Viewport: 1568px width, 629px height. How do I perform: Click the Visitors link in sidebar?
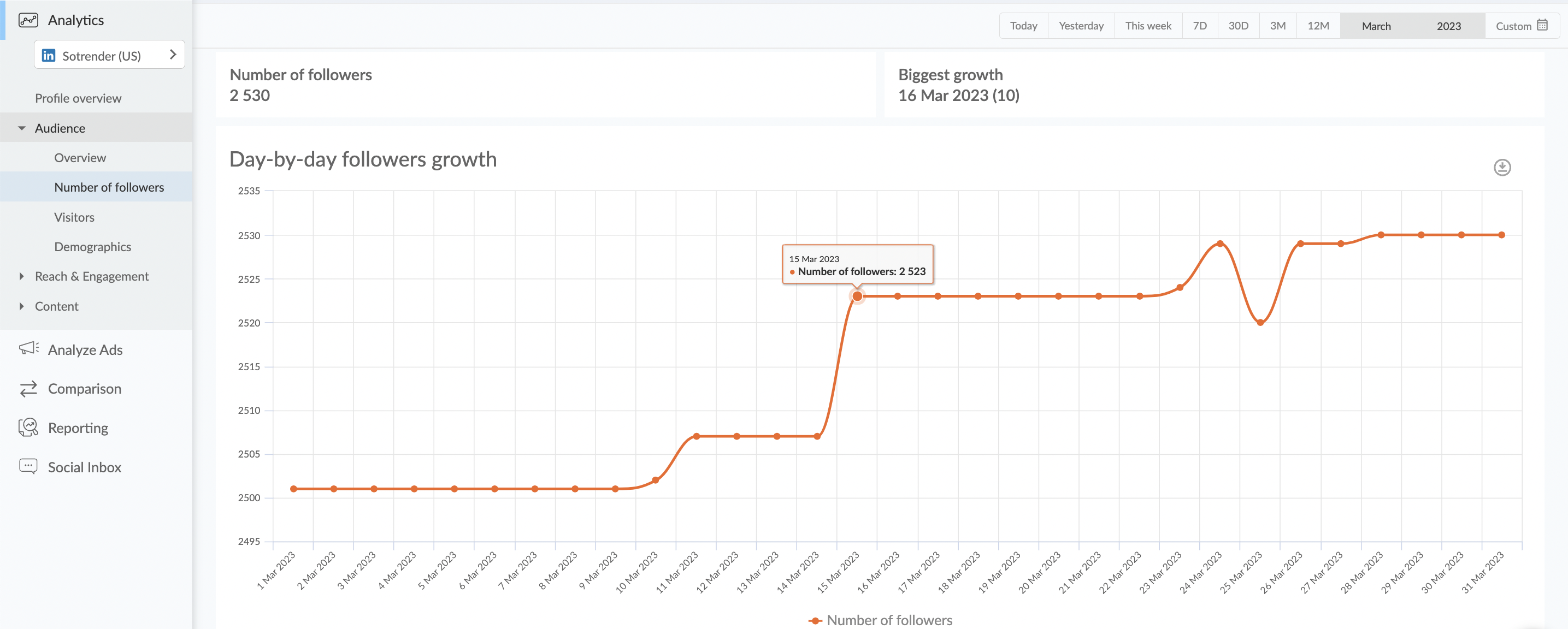coord(75,216)
